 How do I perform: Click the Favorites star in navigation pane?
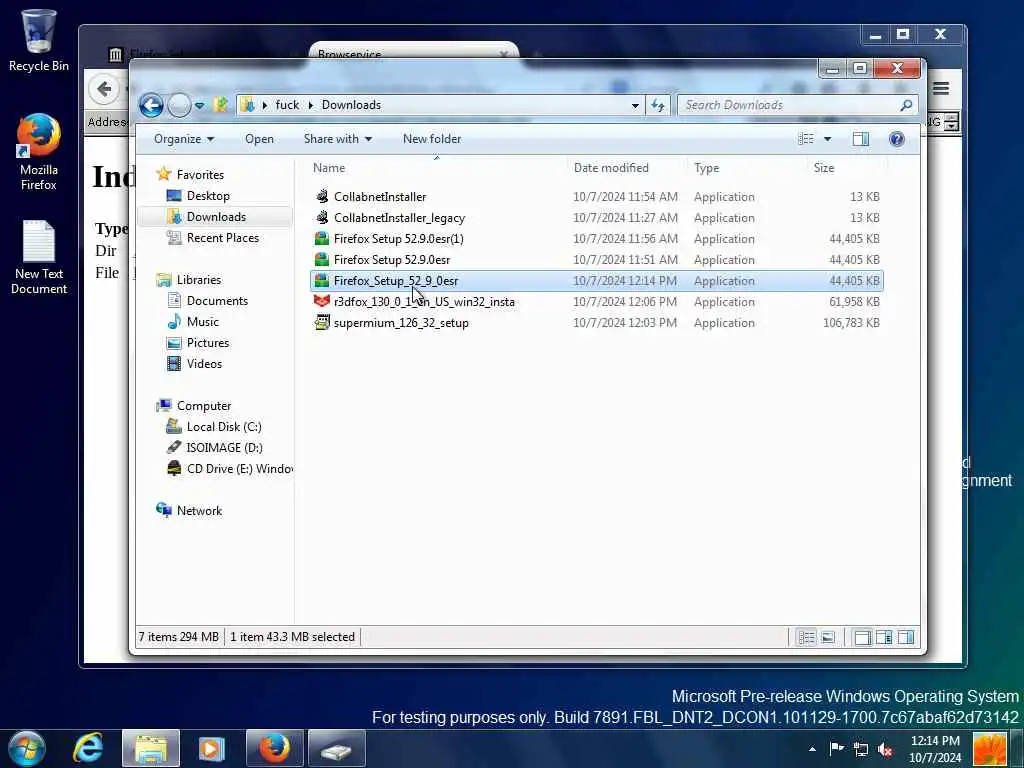pos(163,174)
